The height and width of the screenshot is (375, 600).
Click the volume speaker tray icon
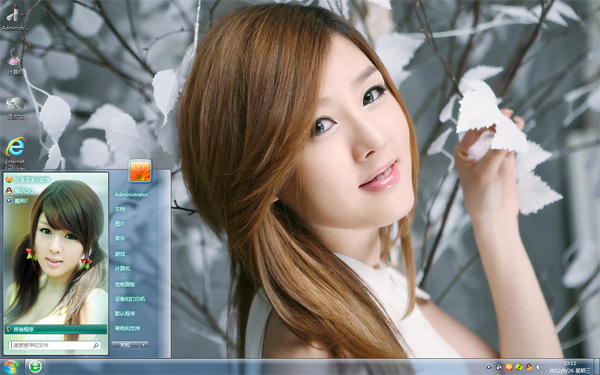(x=539, y=367)
